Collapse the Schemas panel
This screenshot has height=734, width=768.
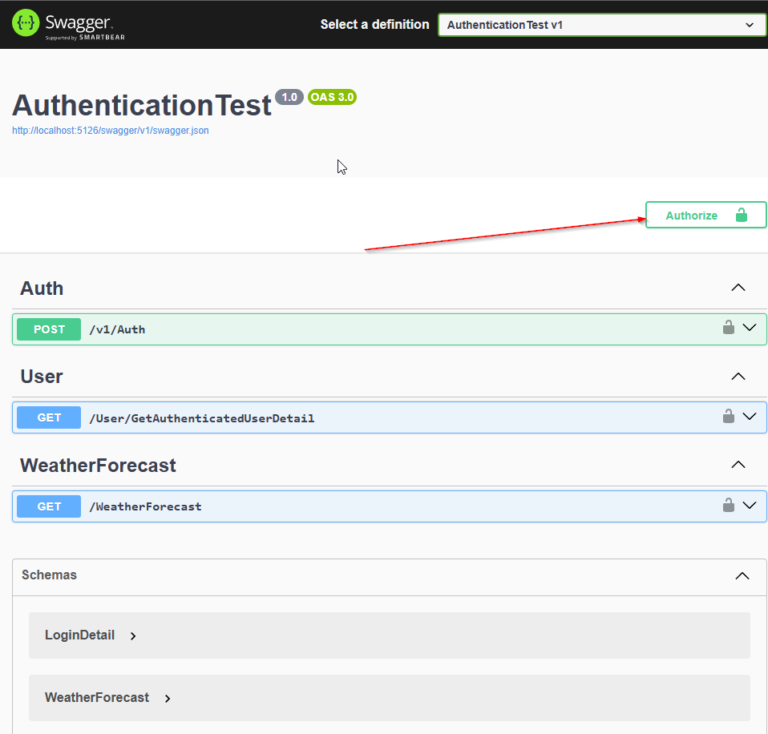pos(742,575)
